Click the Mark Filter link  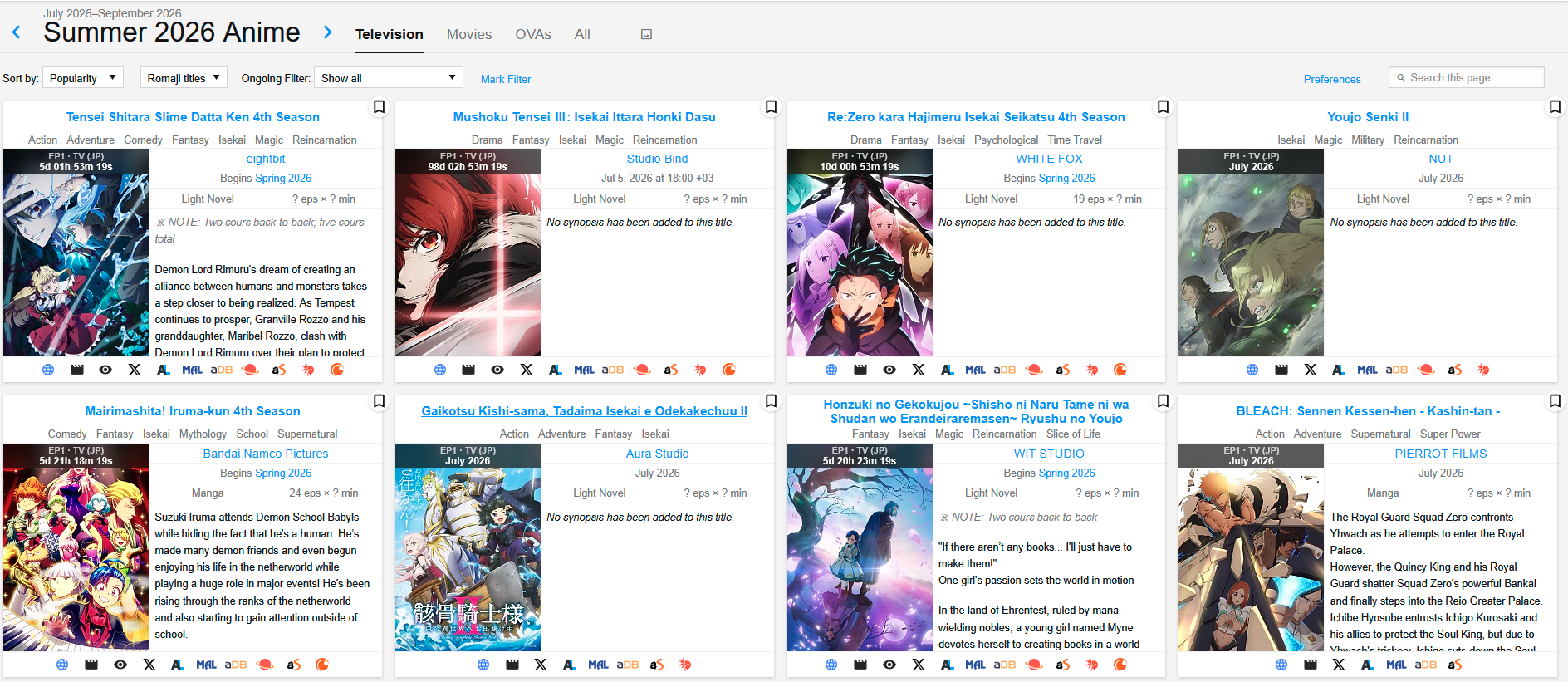pyautogui.click(x=506, y=79)
